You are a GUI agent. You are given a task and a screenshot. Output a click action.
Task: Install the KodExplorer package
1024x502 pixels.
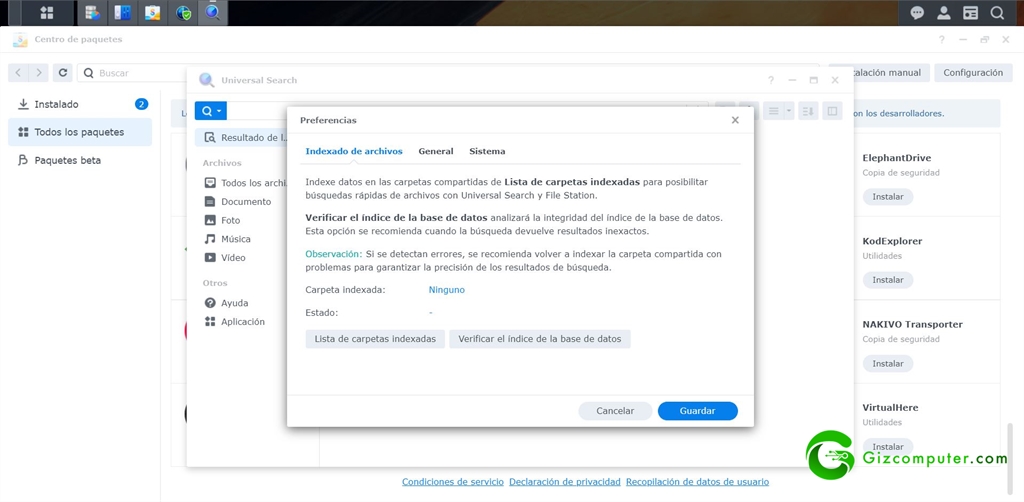pyautogui.click(x=888, y=280)
